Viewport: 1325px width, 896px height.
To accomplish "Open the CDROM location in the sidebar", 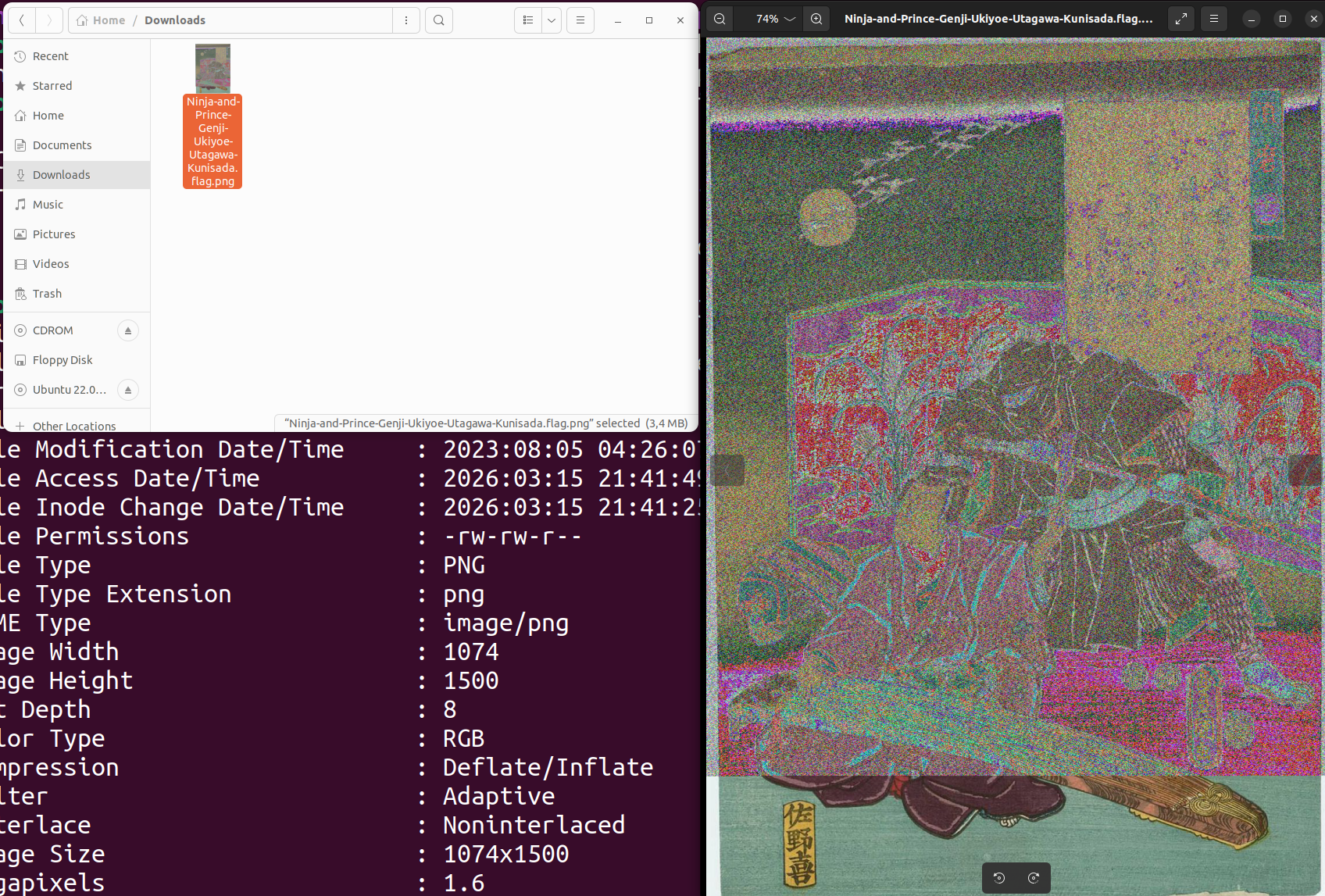I will click(x=59, y=330).
